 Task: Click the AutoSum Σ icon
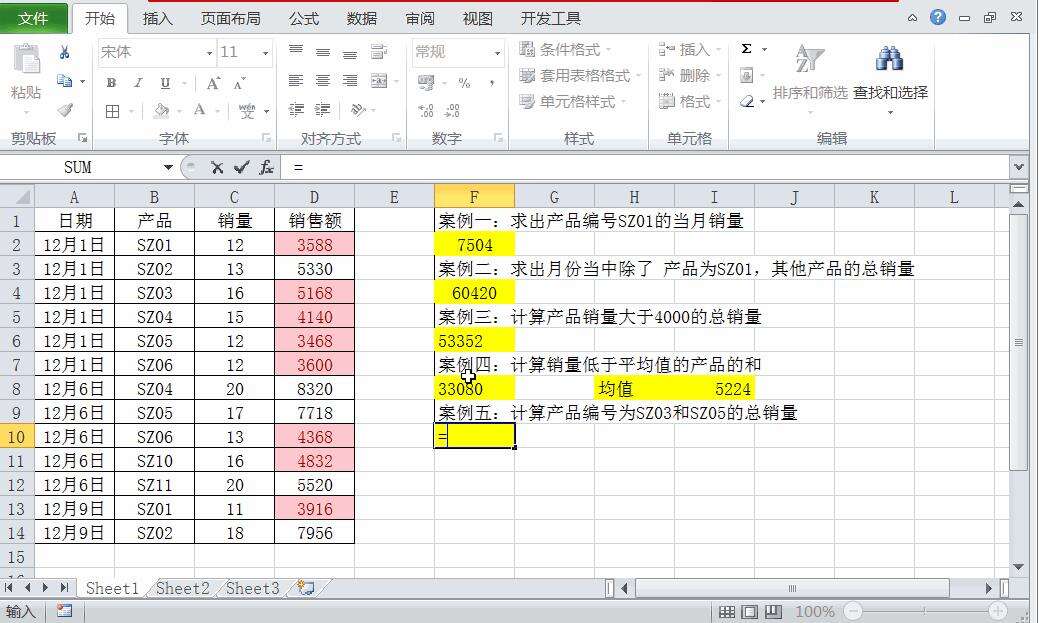pos(747,49)
